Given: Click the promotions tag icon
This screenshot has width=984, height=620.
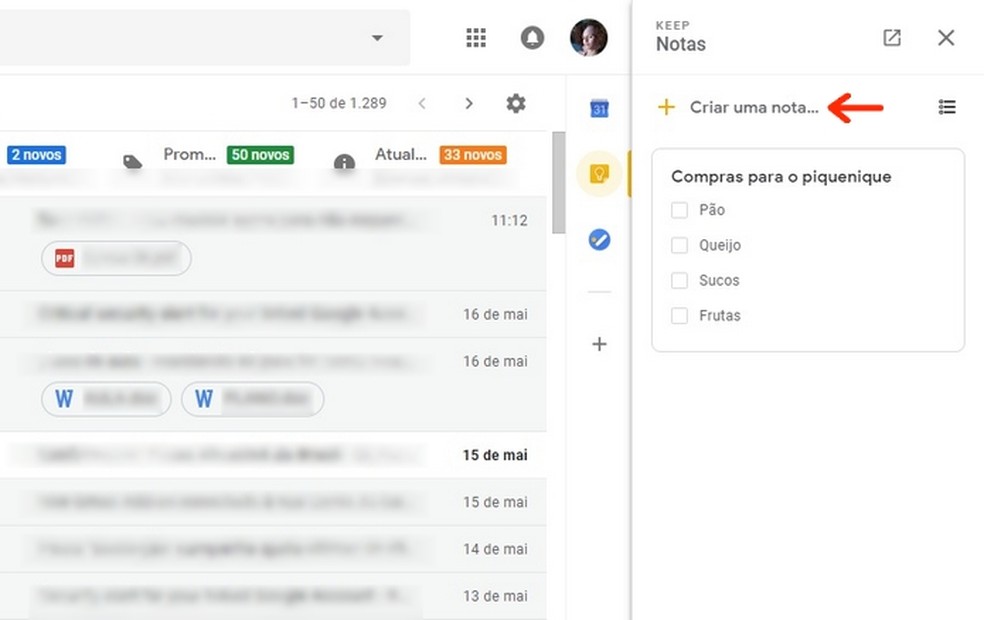Looking at the screenshot, I should point(132,162).
